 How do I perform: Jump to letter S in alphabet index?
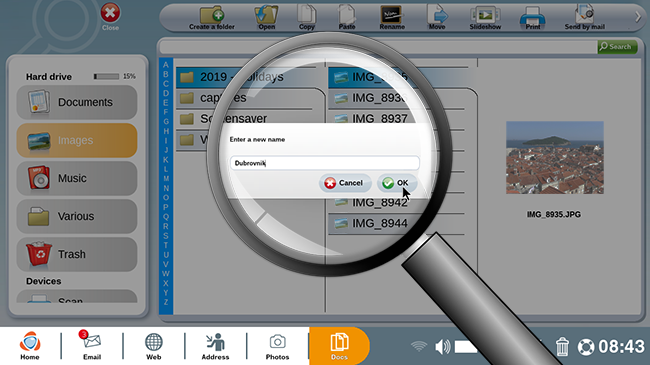(166, 236)
